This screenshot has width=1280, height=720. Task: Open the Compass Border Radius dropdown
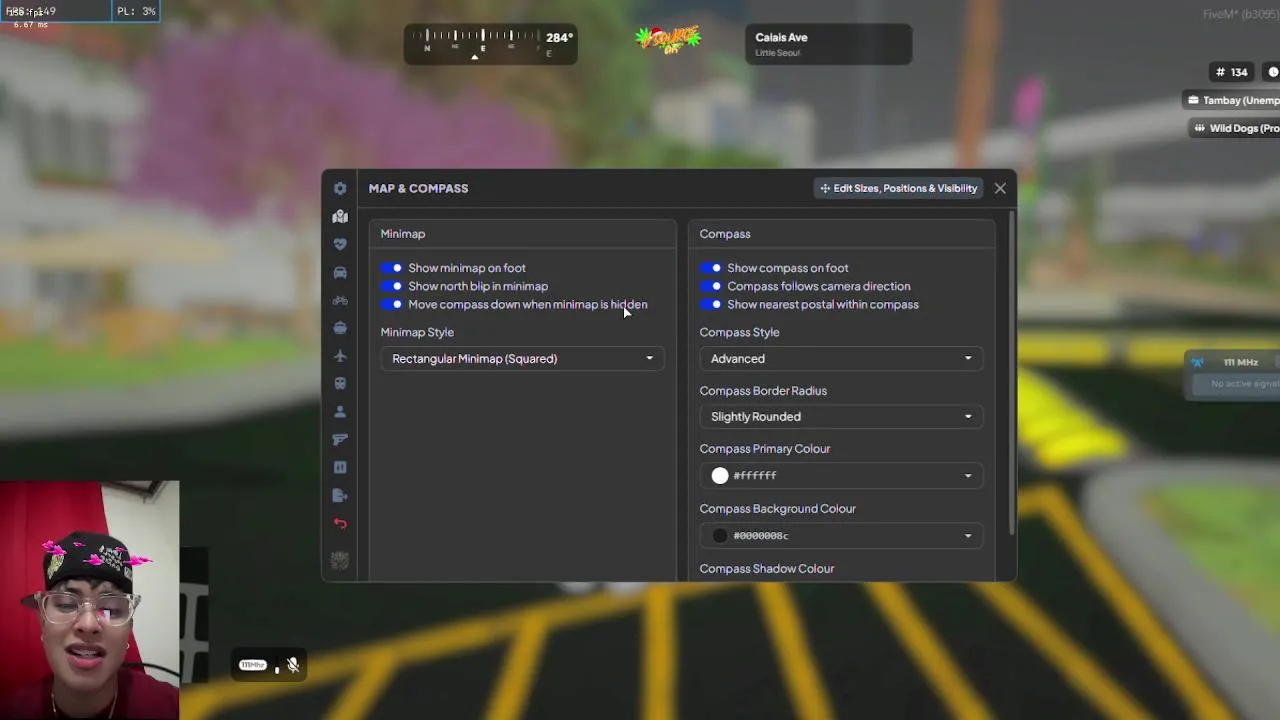(841, 416)
